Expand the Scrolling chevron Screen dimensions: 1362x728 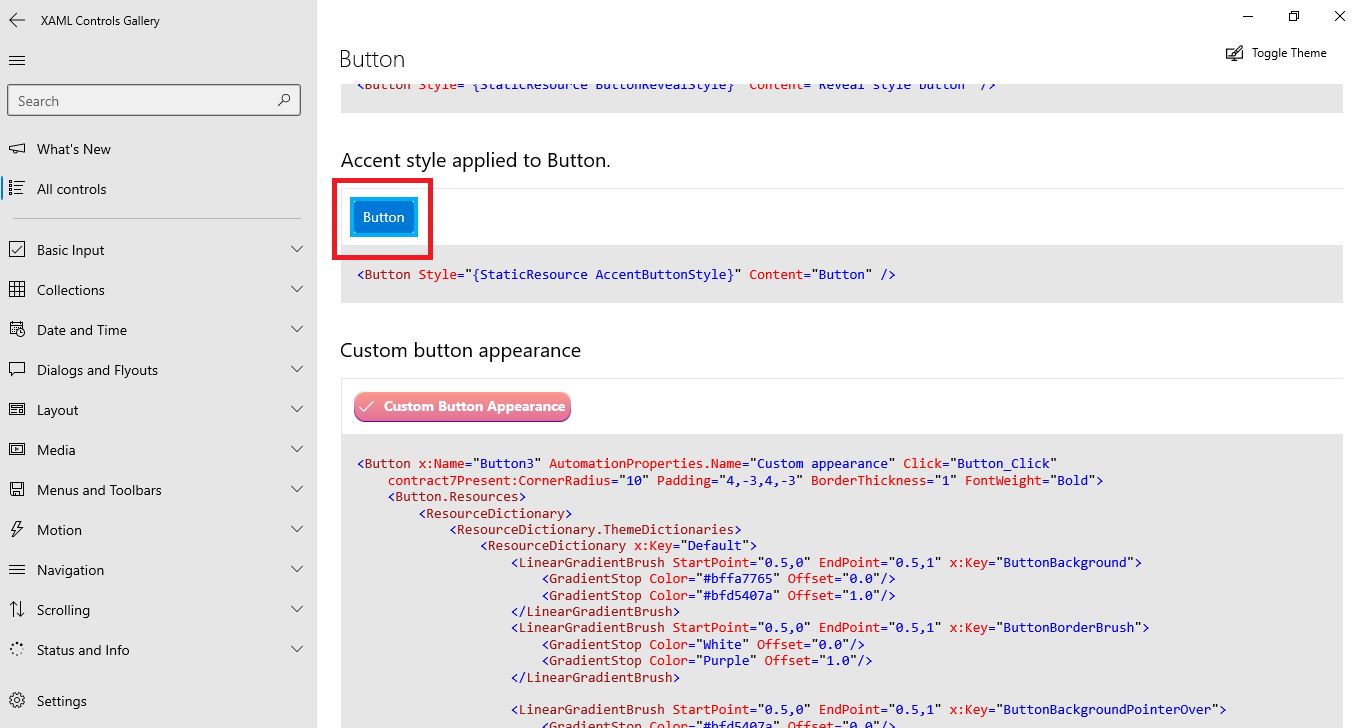click(x=297, y=609)
